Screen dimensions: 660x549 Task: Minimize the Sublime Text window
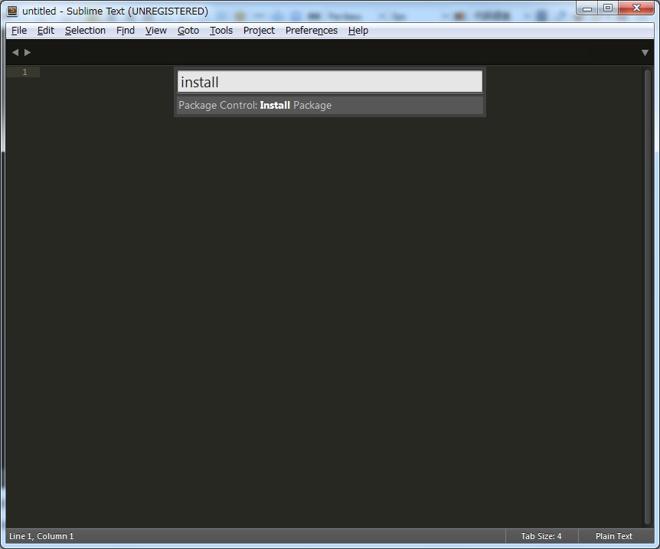tap(587, 8)
